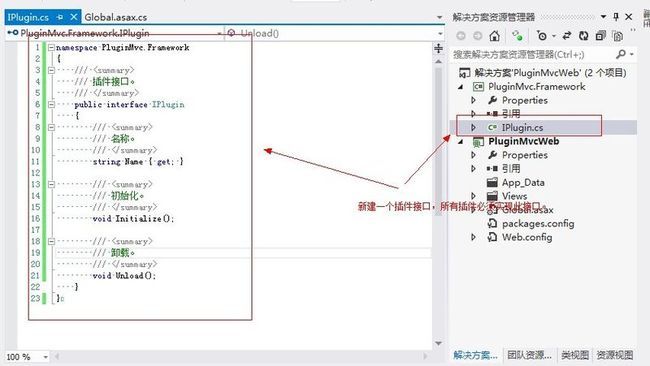Screen dimensions: 650x366
Task: Toggle the Show All Files icon
Action: 618,36
